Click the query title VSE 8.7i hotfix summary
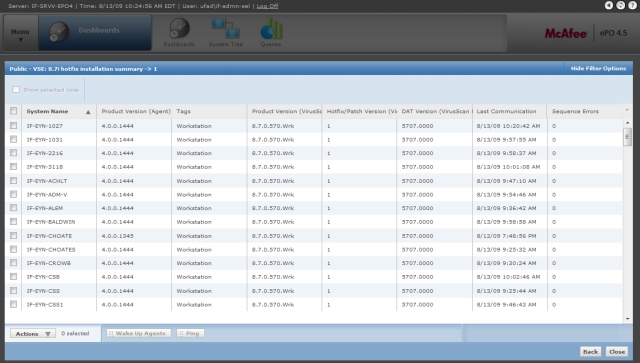Image resolution: width=640 pixels, height=363 pixels. click(x=83, y=69)
